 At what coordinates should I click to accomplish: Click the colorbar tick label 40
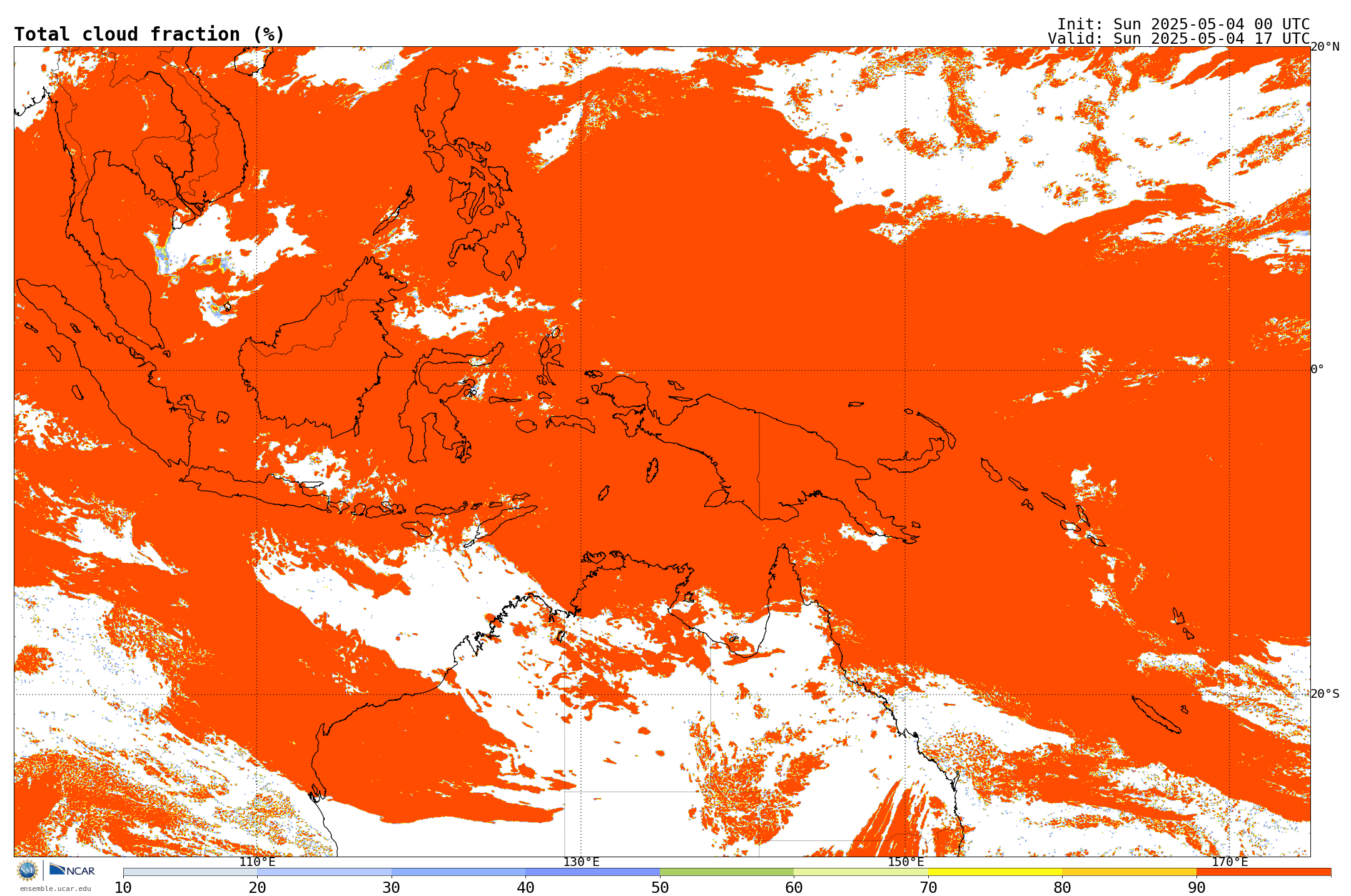525,887
